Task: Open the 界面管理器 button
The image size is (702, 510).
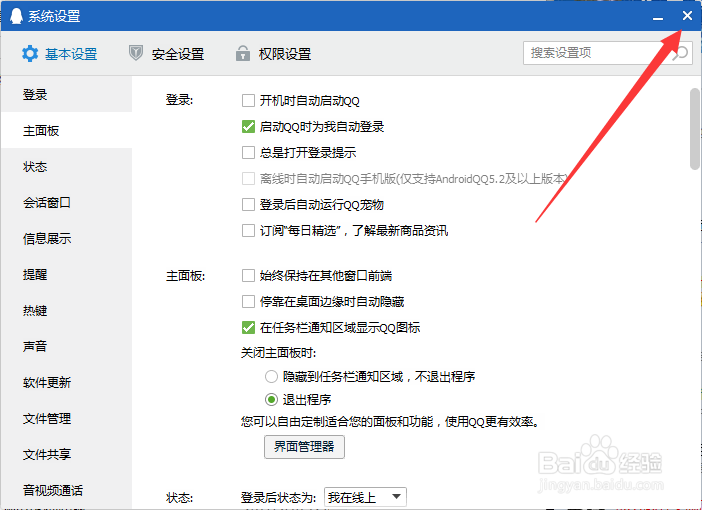Action: tap(304, 447)
